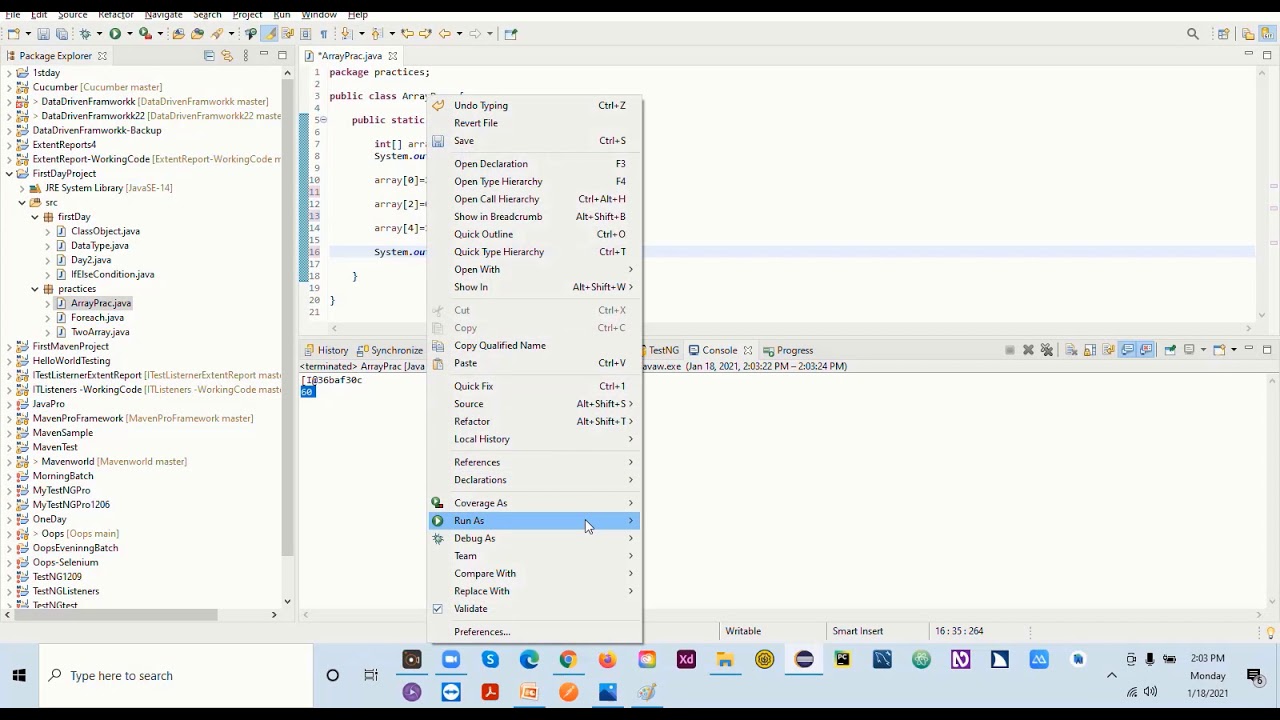Open the Run button dropdown arrow
The image size is (1280, 720).
(x=130, y=34)
